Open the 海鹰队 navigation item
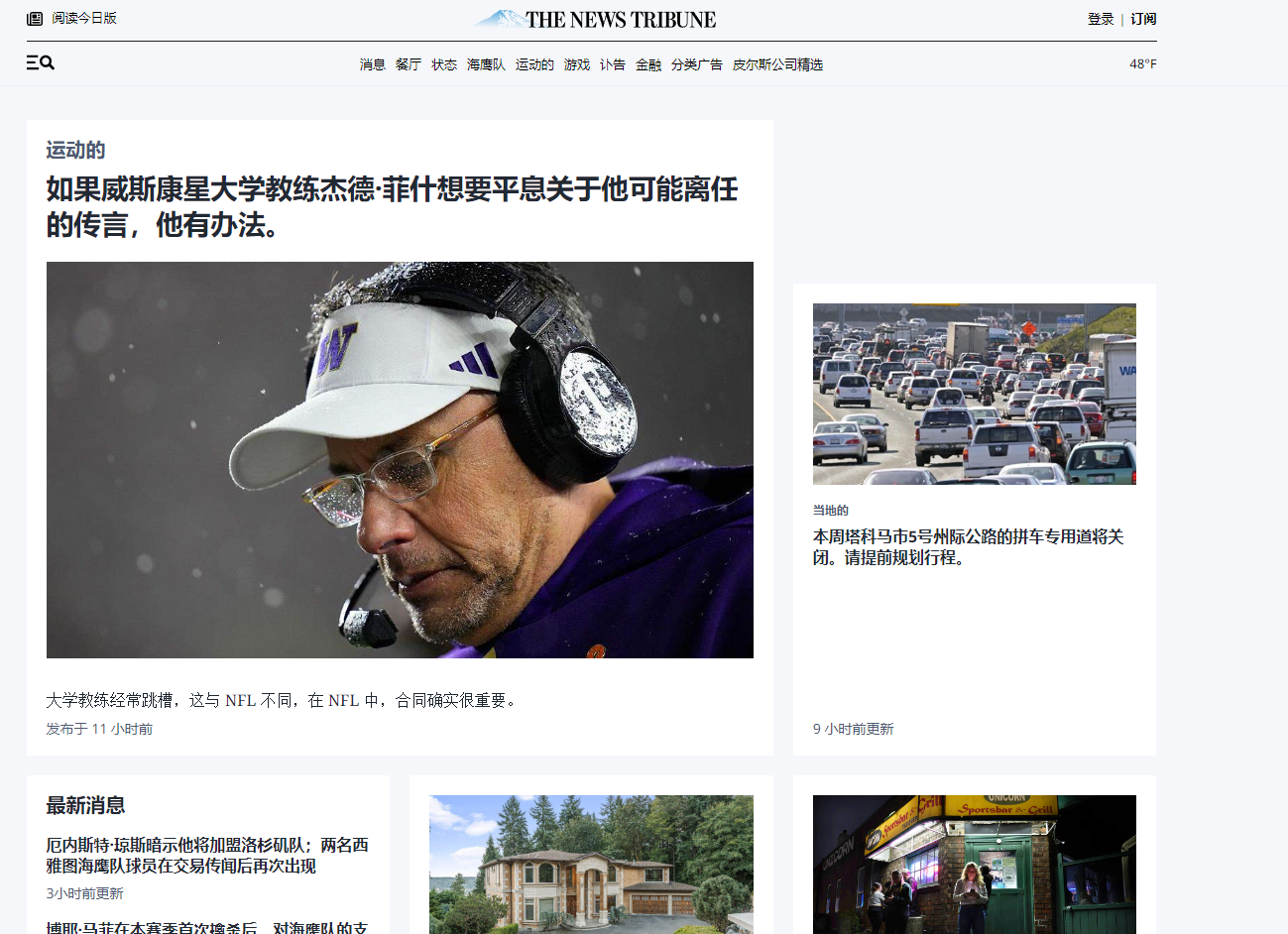 tap(488, 63)
